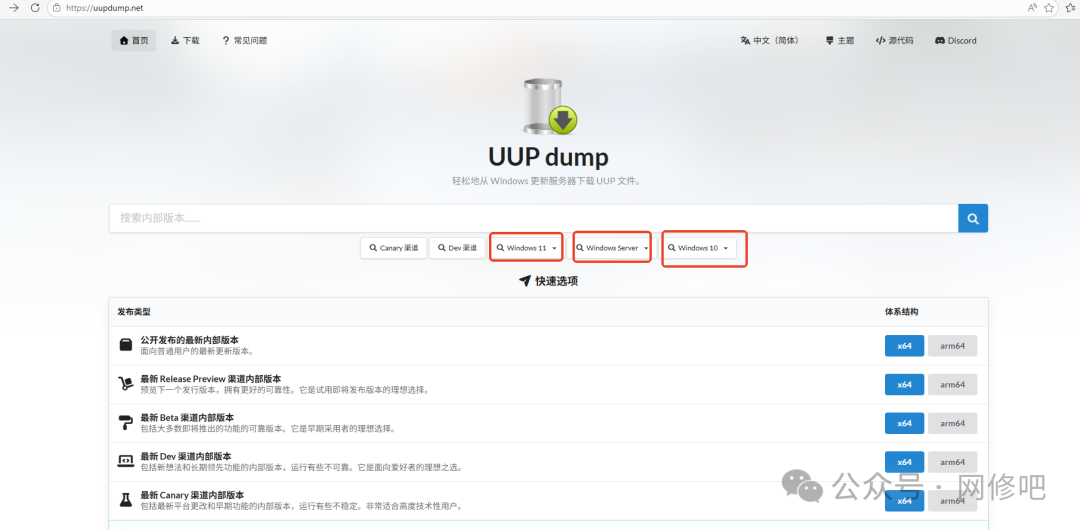
Task: Go to the 首页 home nav item
Action: (134, 41)
